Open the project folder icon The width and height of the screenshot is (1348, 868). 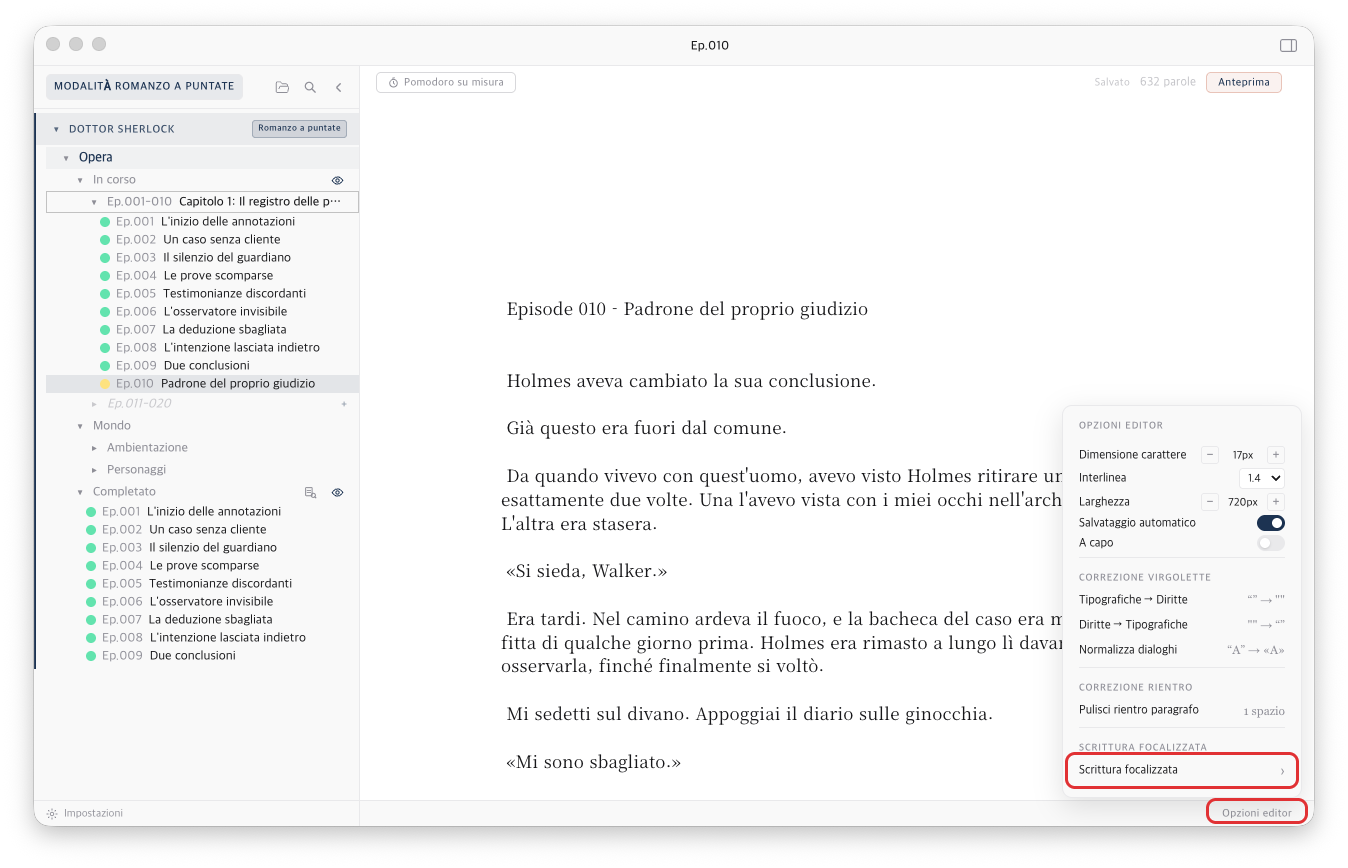click(282, 87)
